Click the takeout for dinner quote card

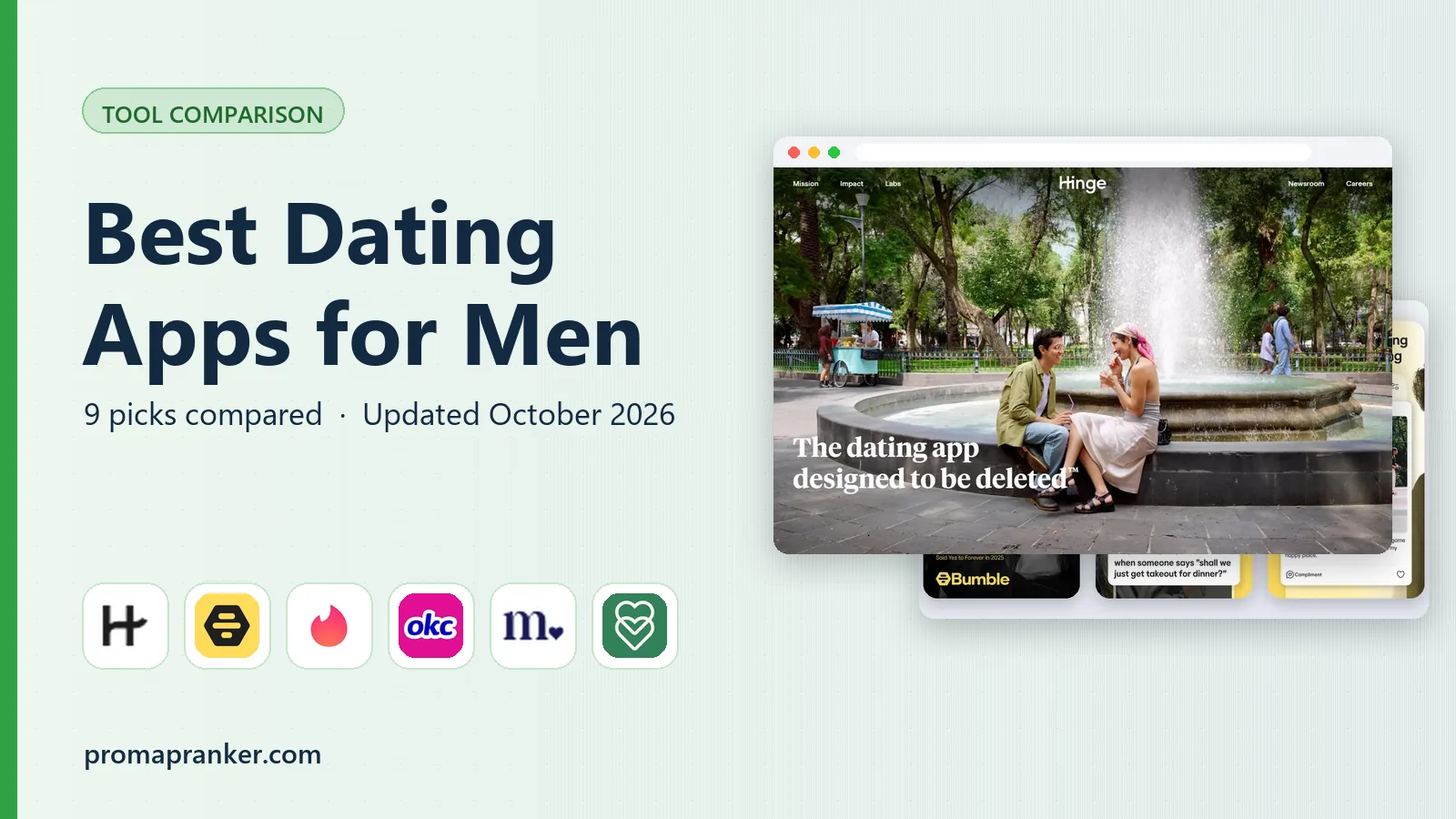click(x=1173, y=576)
